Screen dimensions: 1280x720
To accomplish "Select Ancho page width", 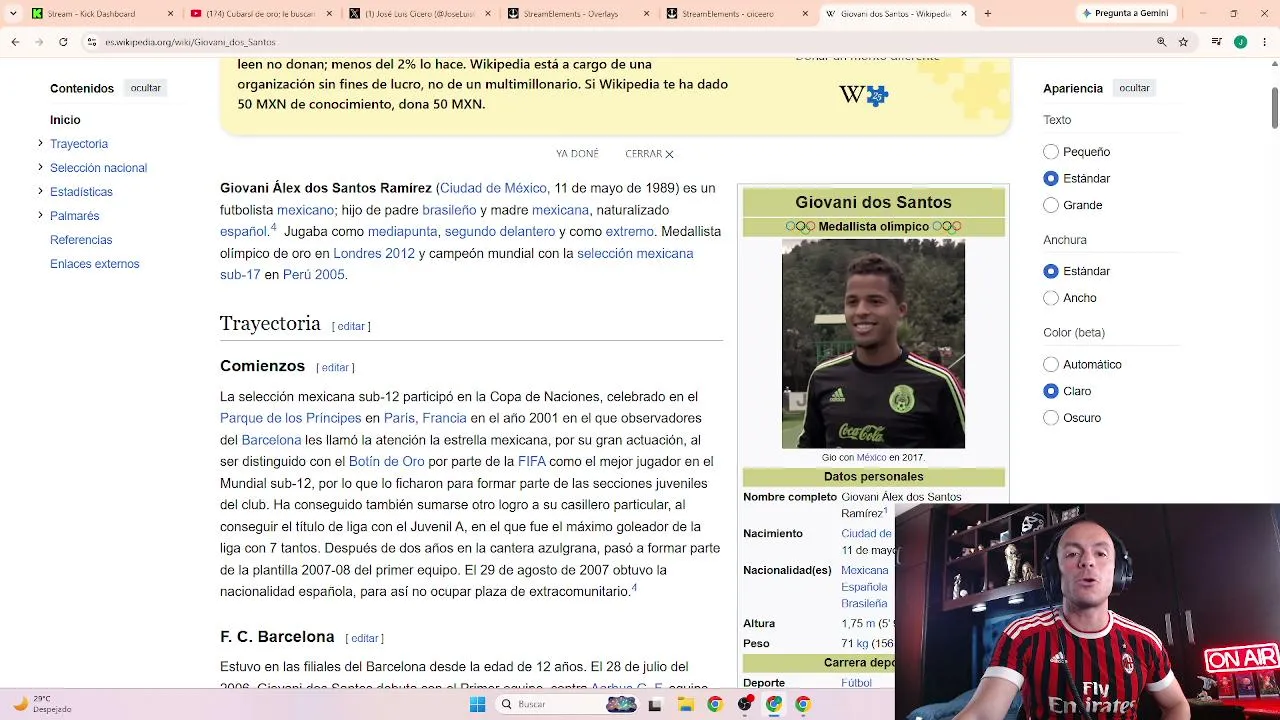I will point(1051,298).
